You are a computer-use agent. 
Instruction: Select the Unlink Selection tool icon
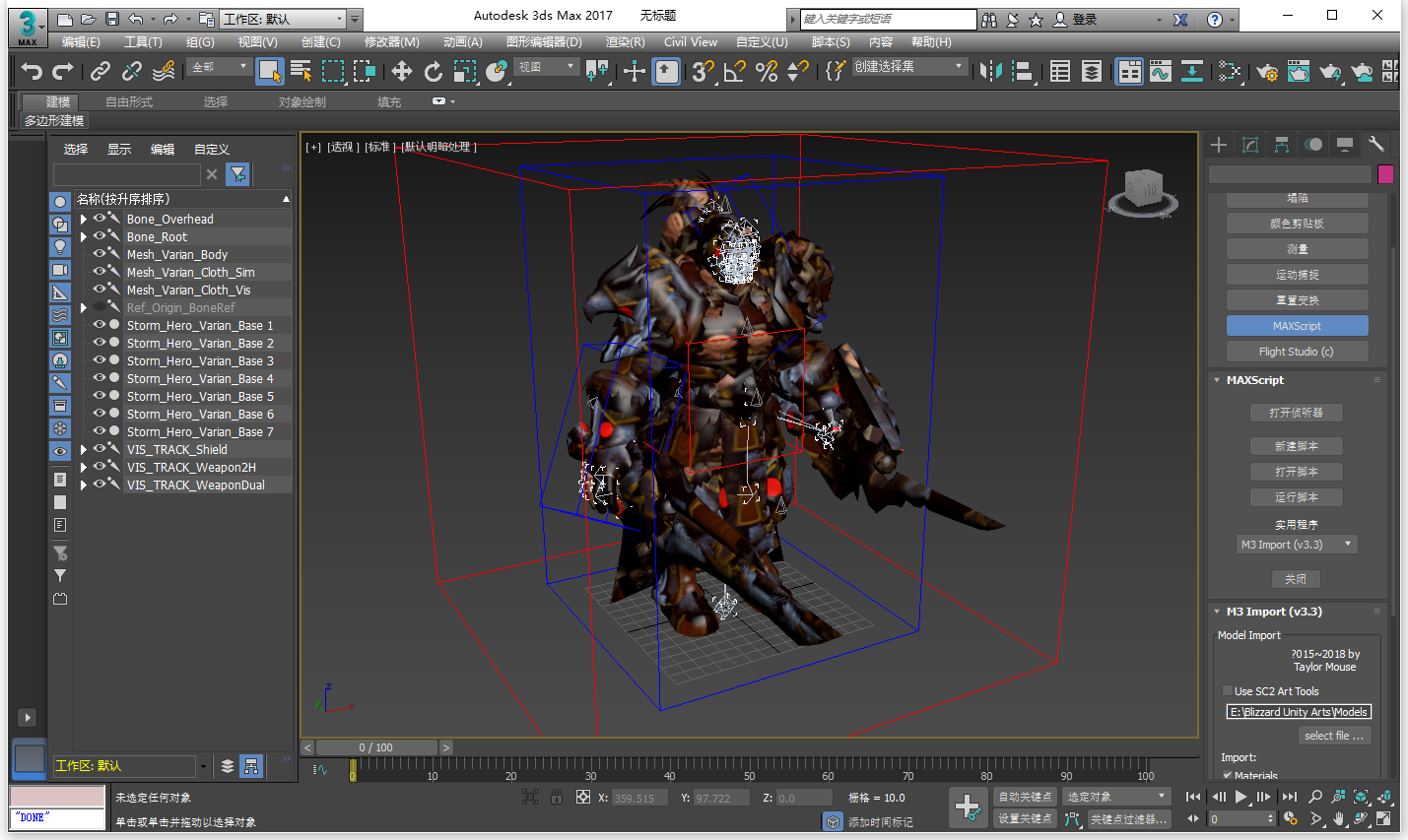coord(132,71)
